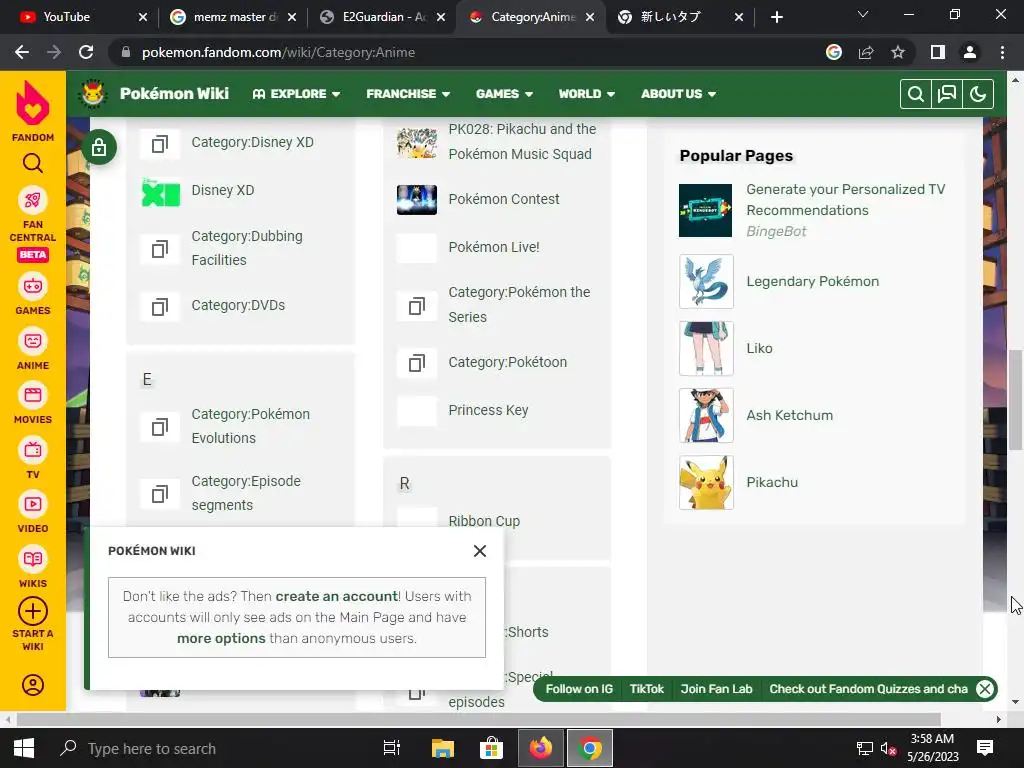The image size is (1024, 768).
Task: Click the share page icon in address bar
Action: [x=866, y=52]
